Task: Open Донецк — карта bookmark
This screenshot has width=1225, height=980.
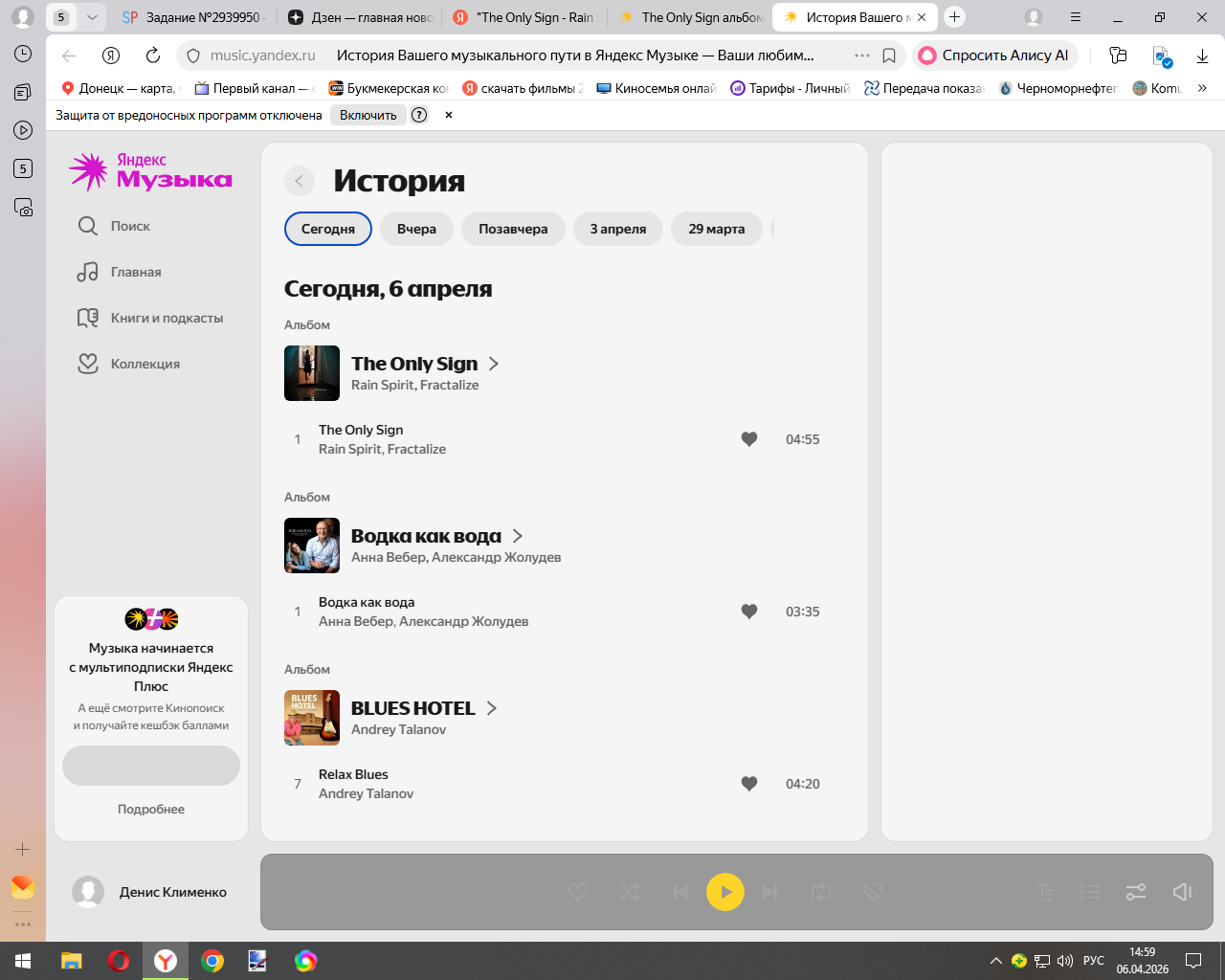Action: click(121, 88)
